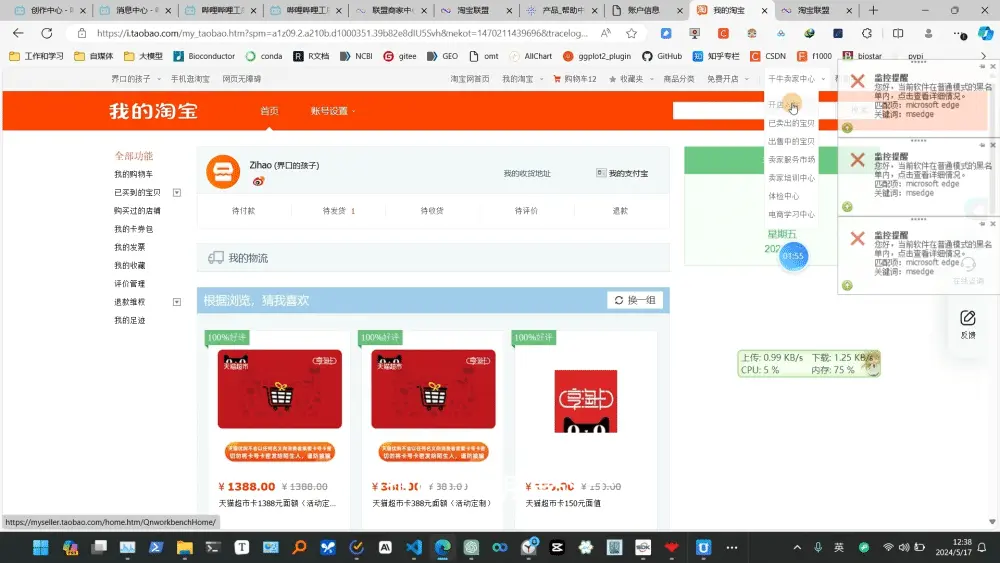Open the 反馈 feedback pencil icon
The image size is (1000, 563).
pyautogui.click(x=967, y=318)
